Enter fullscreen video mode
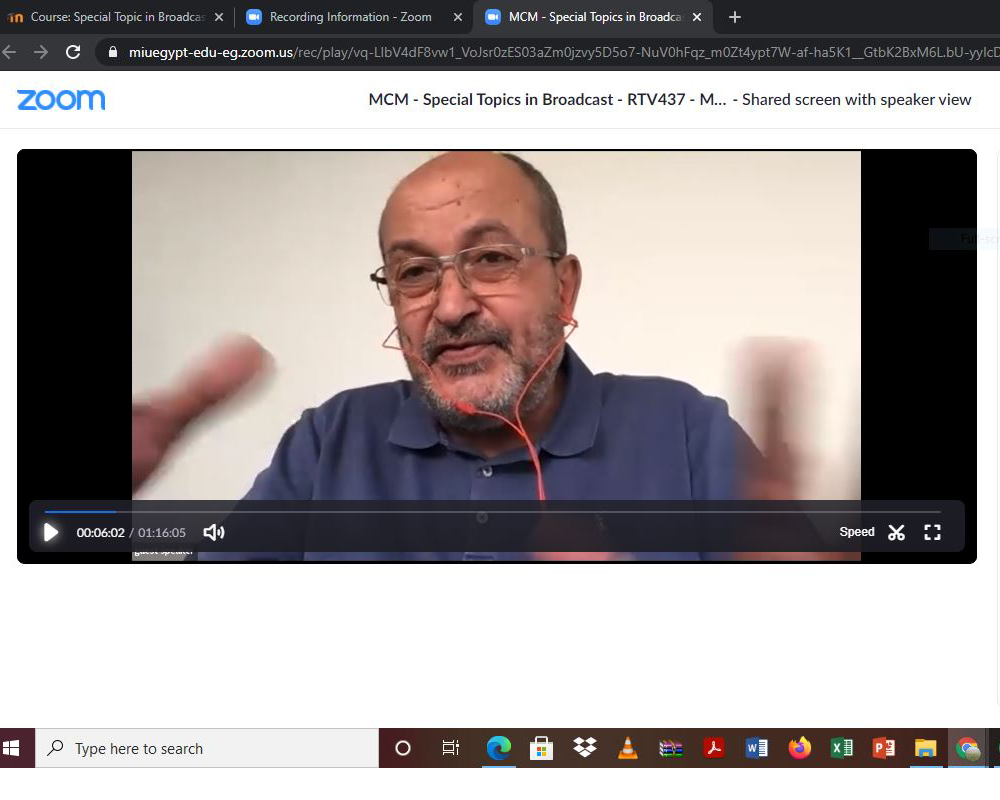Viewport: 1000px width, 800px height. (932, 532)
